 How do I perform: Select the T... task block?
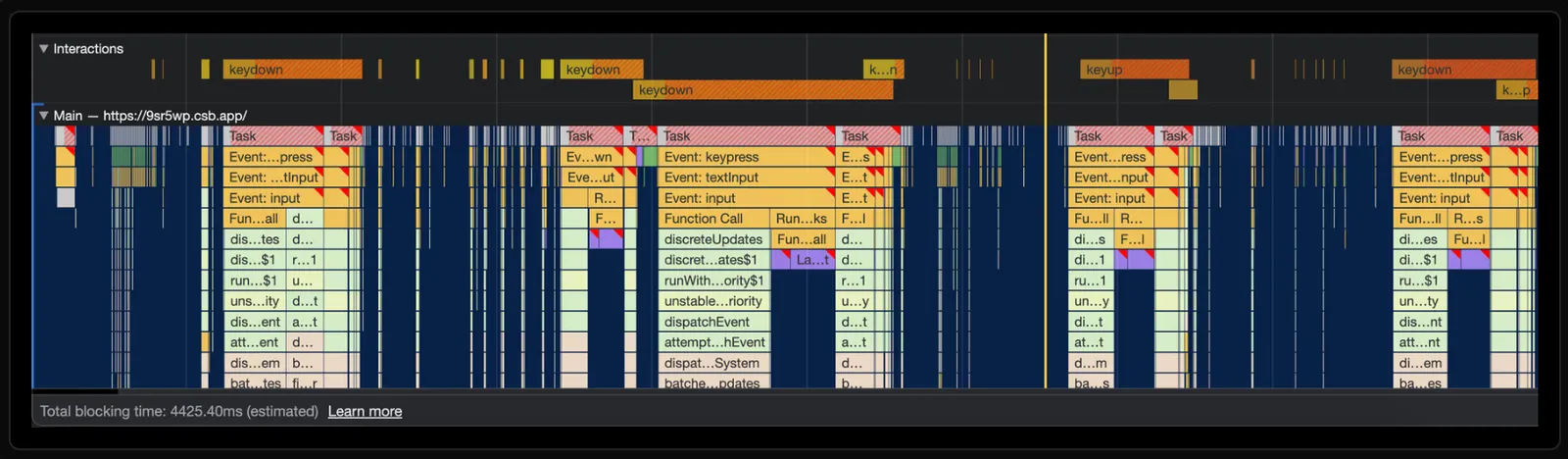click(x=640, y=136)
